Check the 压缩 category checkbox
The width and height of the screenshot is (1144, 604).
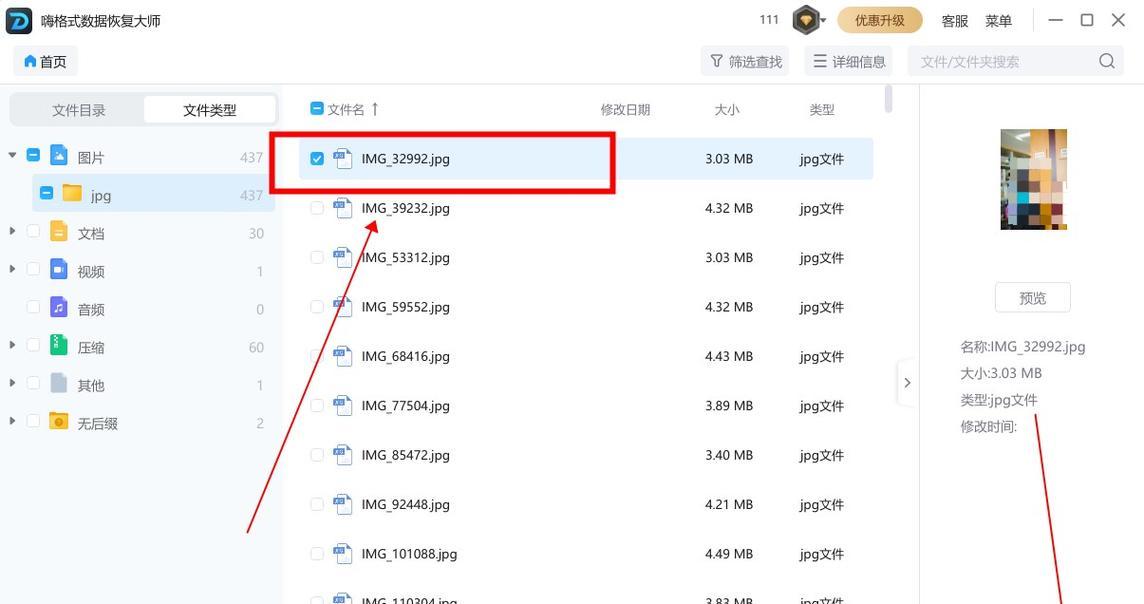click(34, 345)
